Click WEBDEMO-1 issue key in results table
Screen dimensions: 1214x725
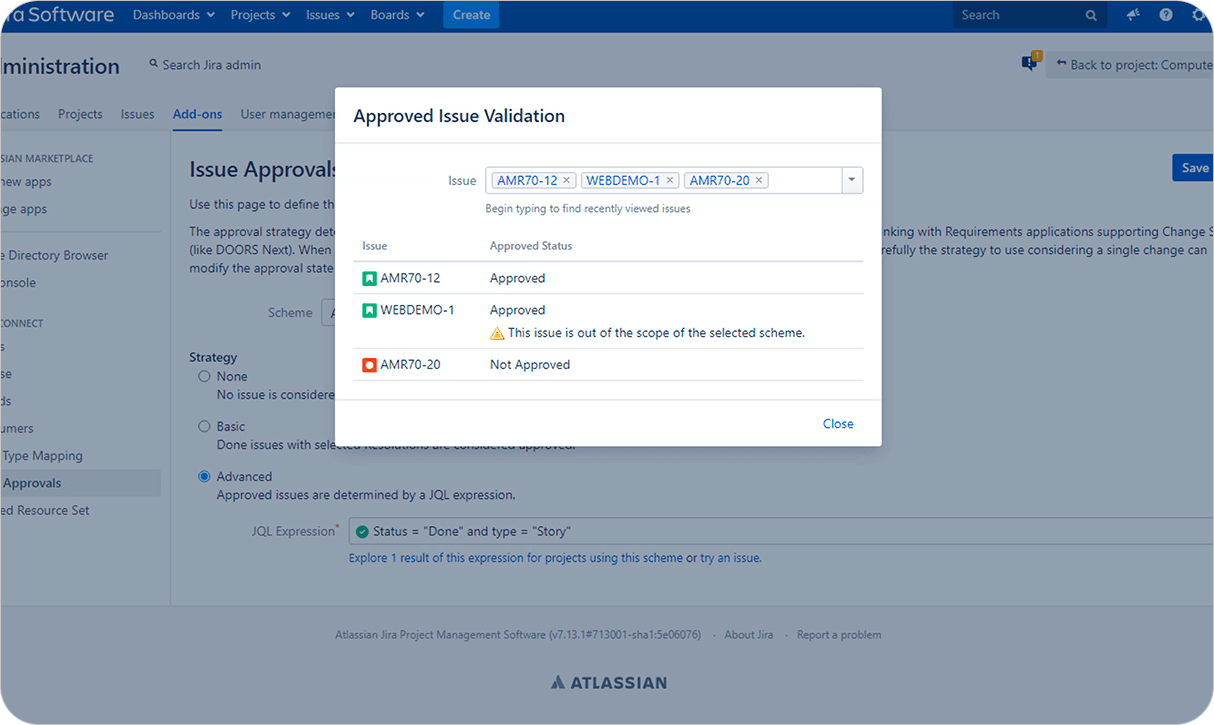tap(417, 310)
